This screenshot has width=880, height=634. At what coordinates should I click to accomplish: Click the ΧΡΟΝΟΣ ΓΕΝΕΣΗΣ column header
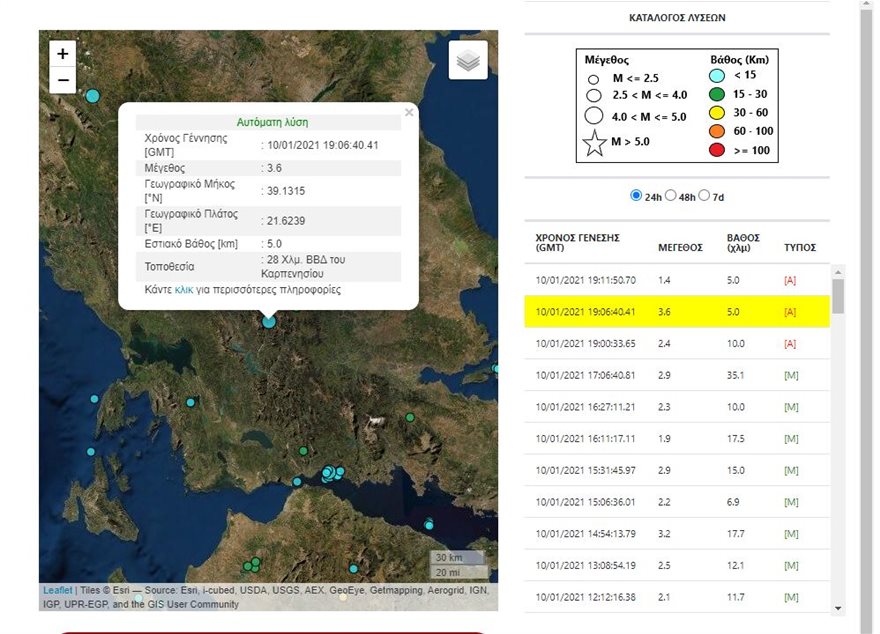[578, 242]
